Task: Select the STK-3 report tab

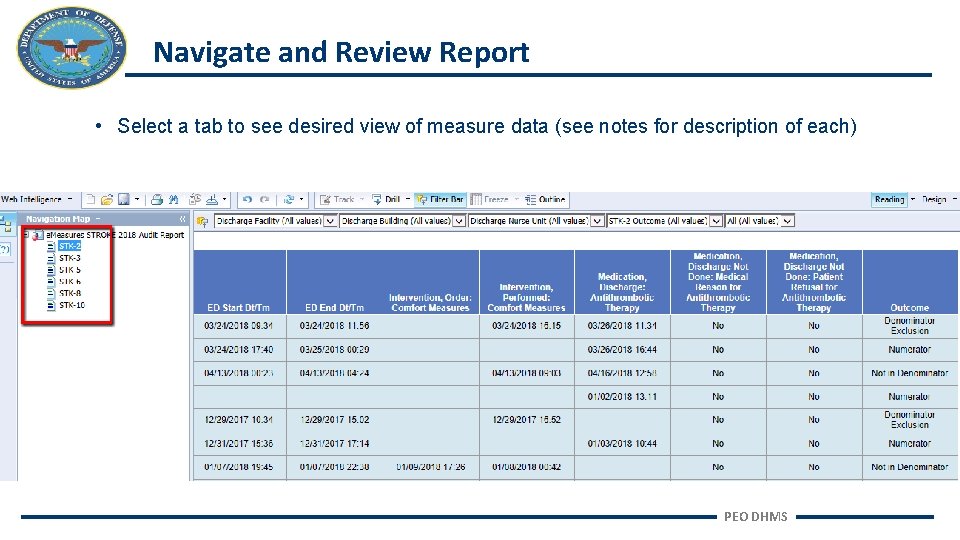Action: point(70,258)
